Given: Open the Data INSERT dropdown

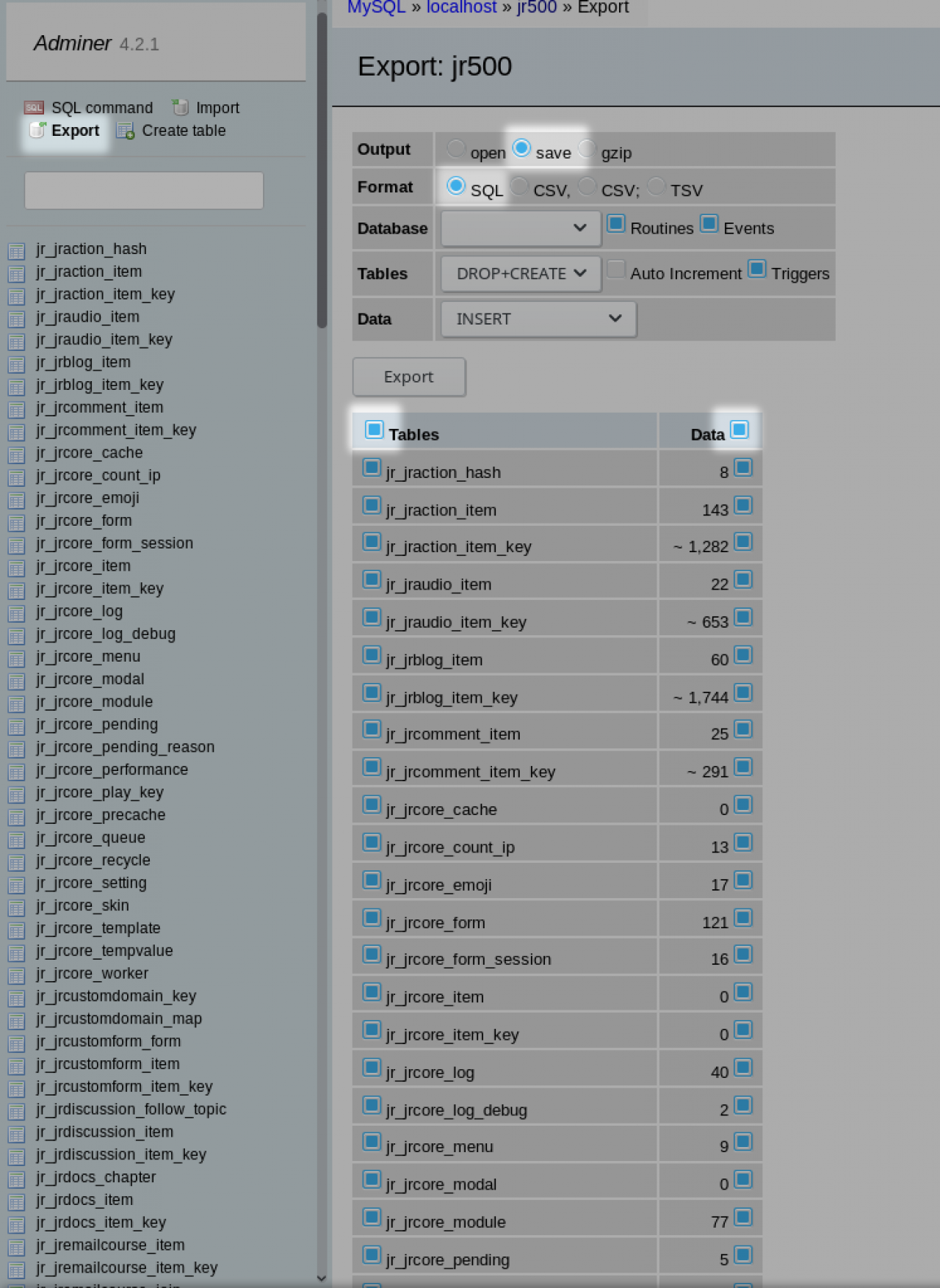Looking at the screenshot, I should click(538, 319).
